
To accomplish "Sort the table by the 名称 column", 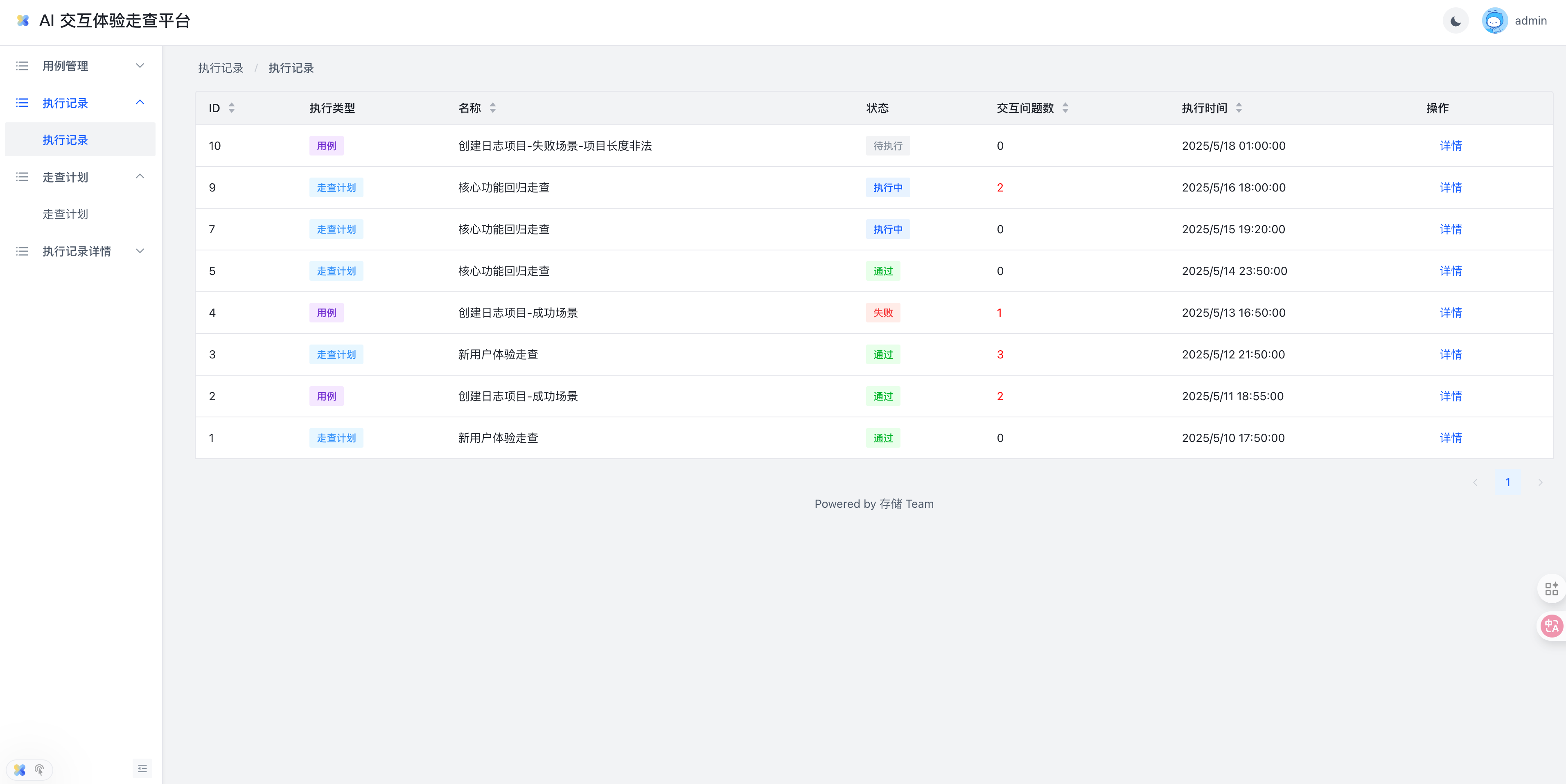I will [492, 108].
